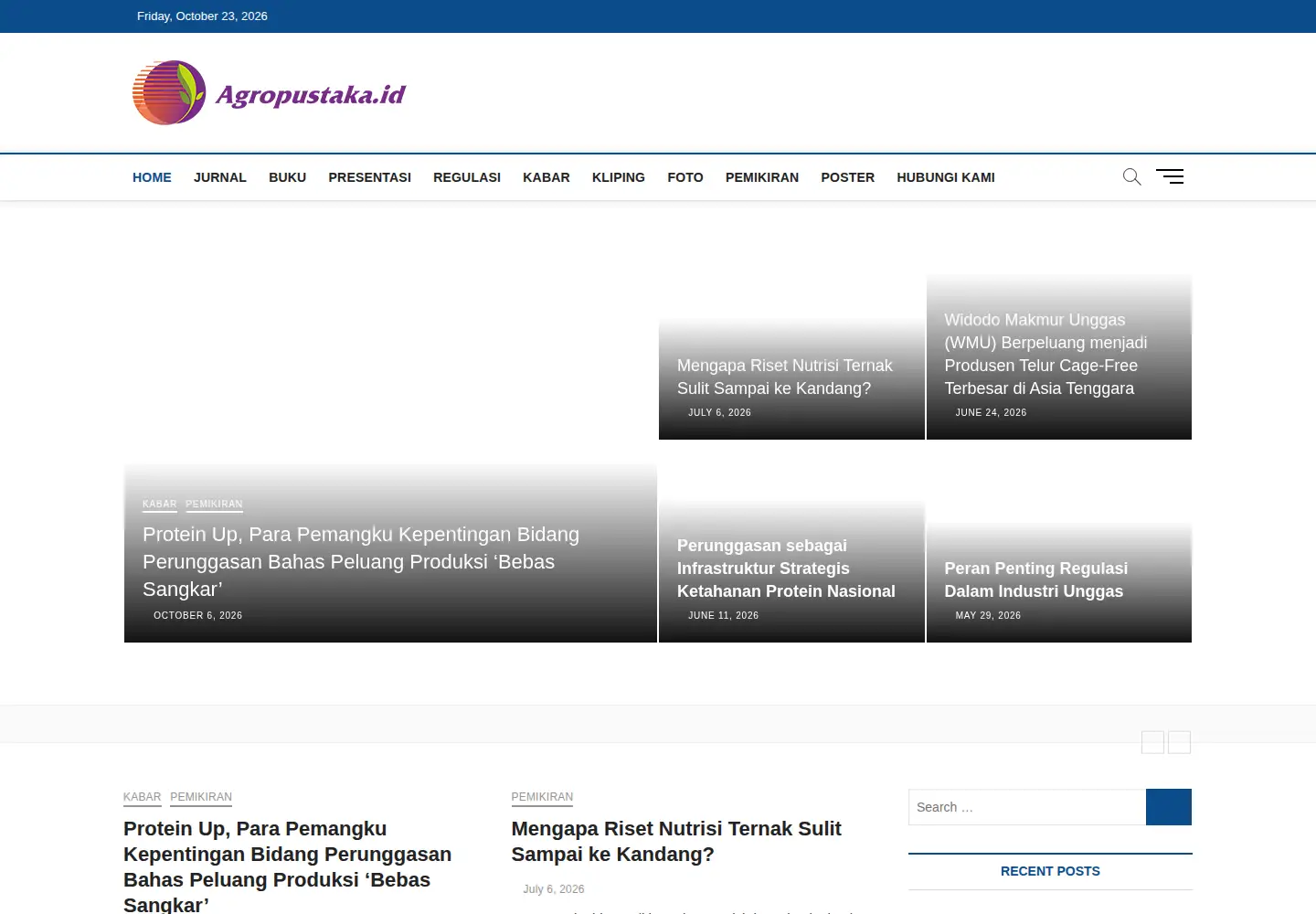The height and width of the screenshot is (914, 1316).
Task: Open slide 'Peran Penting Regulasi' headline
Action: [1035, 579]
